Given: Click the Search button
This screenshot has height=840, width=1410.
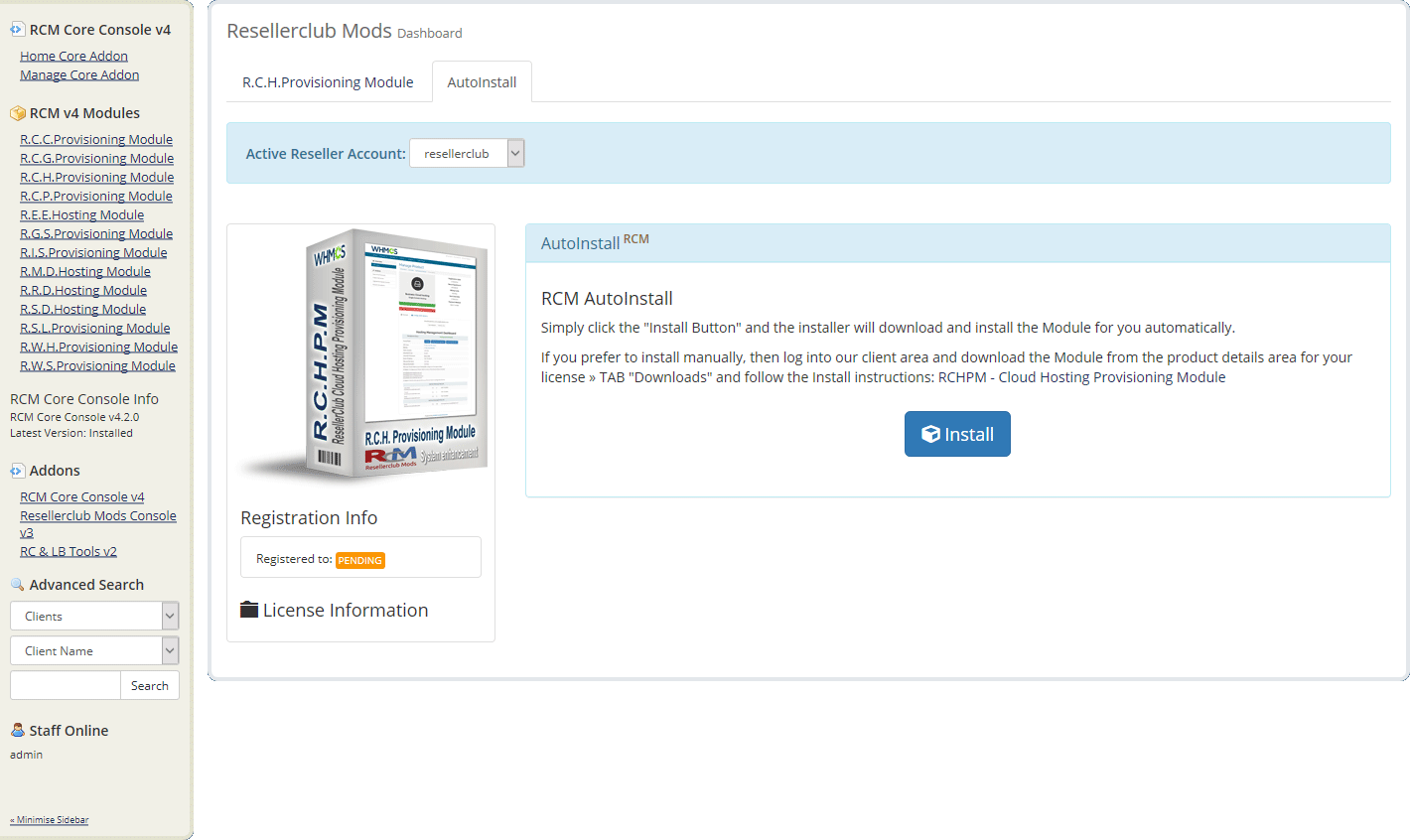Looking at the screenshot, I should [x=150, y=685].
